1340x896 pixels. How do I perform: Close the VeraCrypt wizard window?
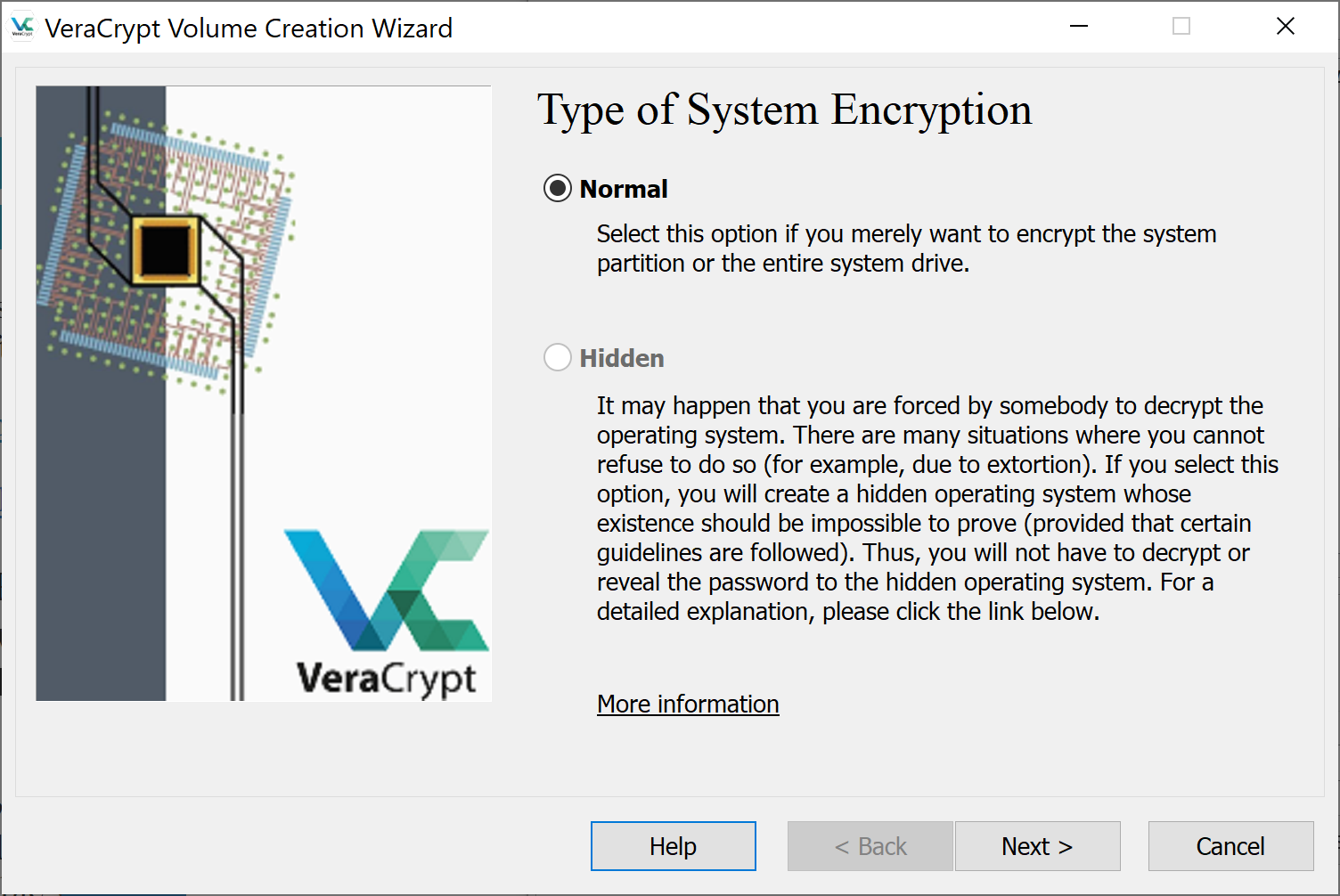coord(1285,27)
